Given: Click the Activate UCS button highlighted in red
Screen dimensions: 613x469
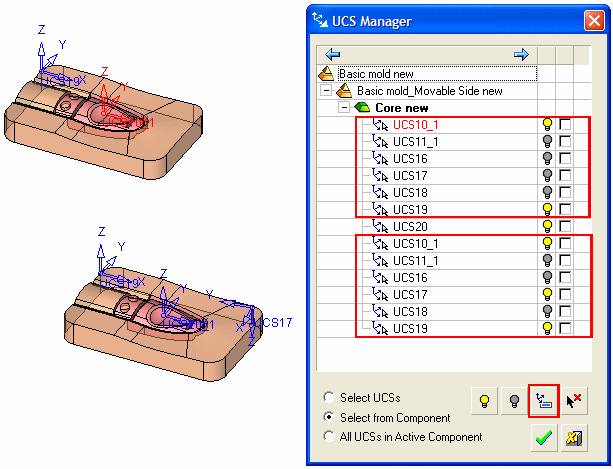Looking at the screenshot, I should coord(544,401).
